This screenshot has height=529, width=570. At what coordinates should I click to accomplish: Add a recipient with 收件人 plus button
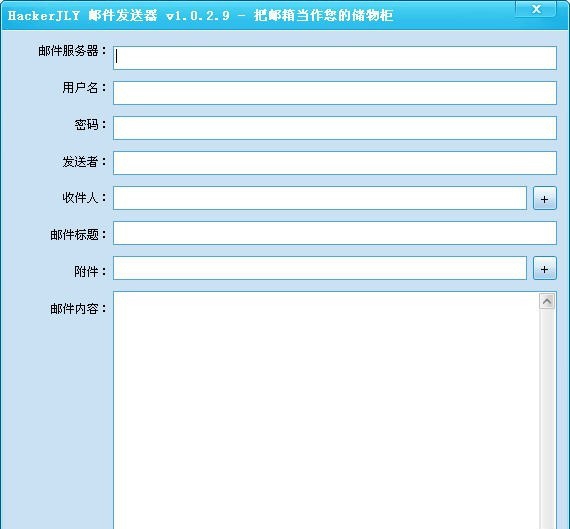tap(545, 198)
